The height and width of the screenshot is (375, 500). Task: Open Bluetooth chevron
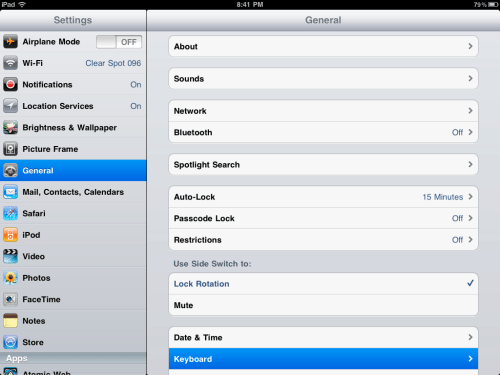click(x=470, y=132)
